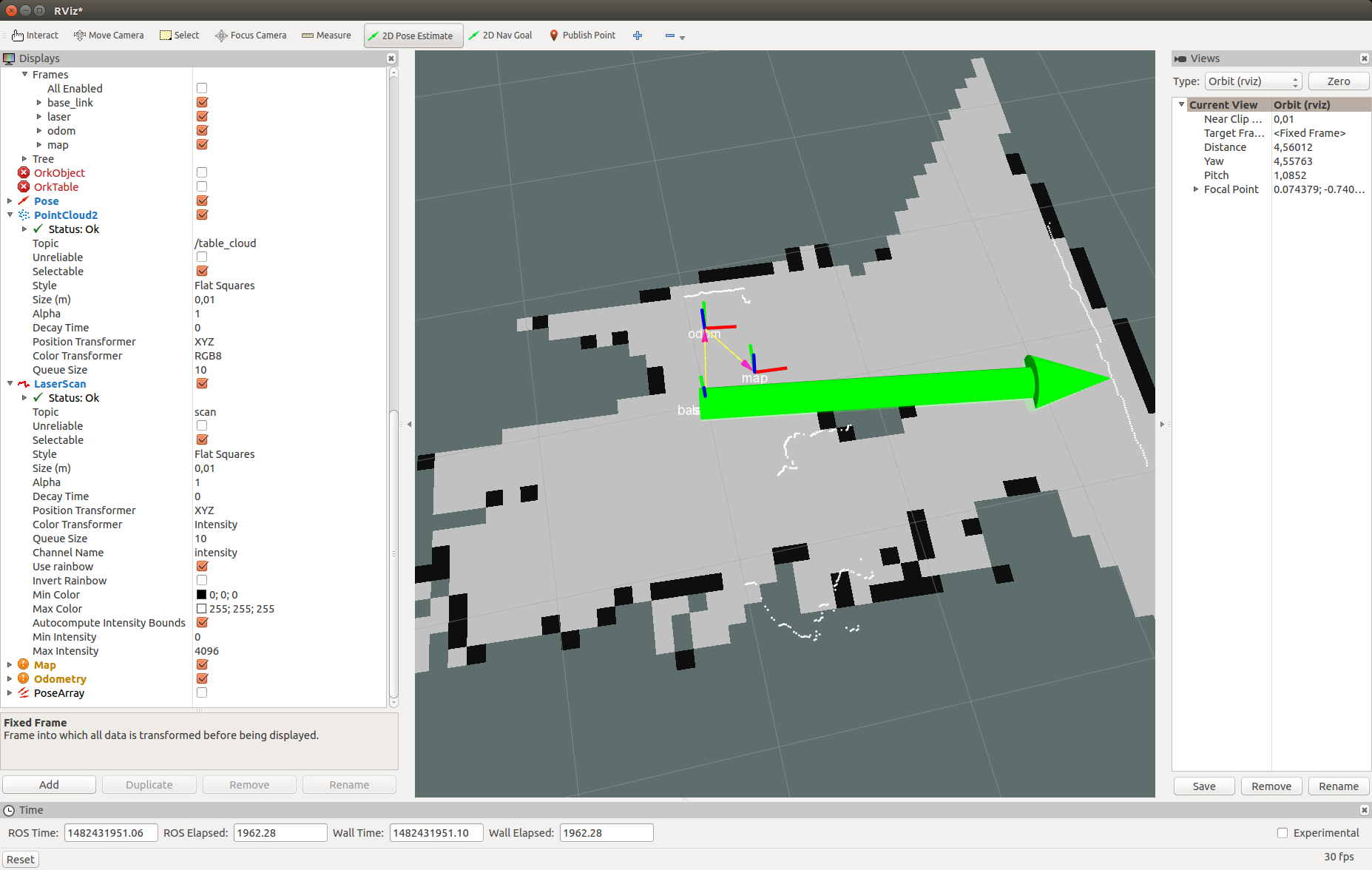
Task: Activate the Focus Camera tool
Action: [x=251, y=36]
